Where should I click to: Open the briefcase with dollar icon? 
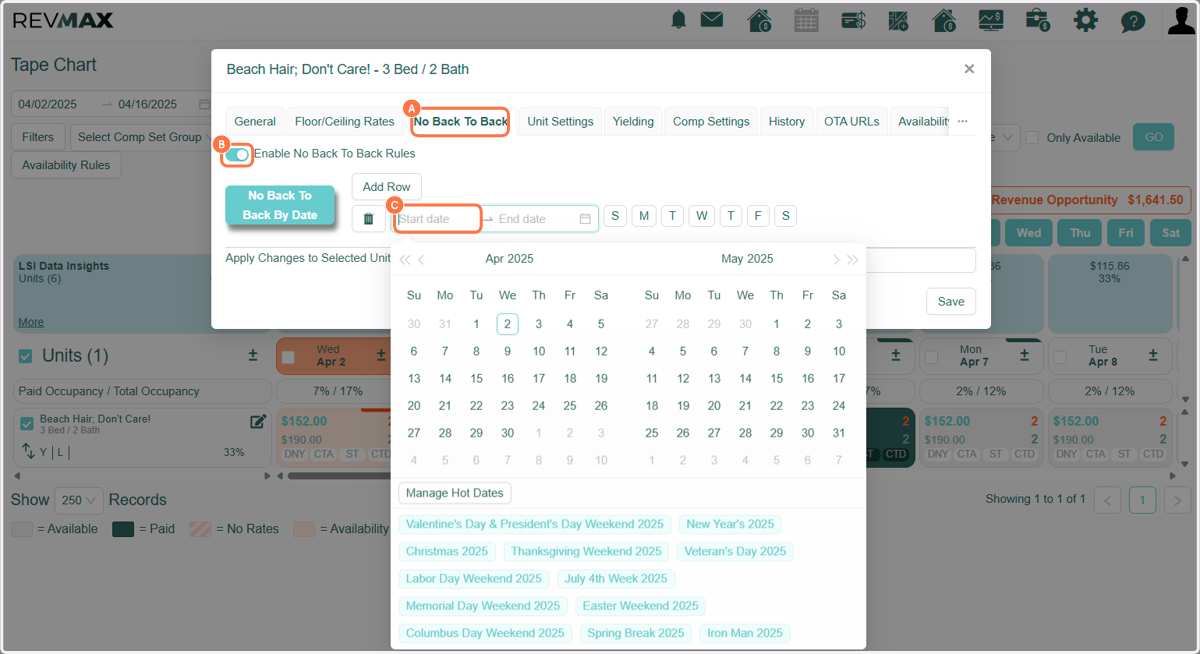[1037, 20]
